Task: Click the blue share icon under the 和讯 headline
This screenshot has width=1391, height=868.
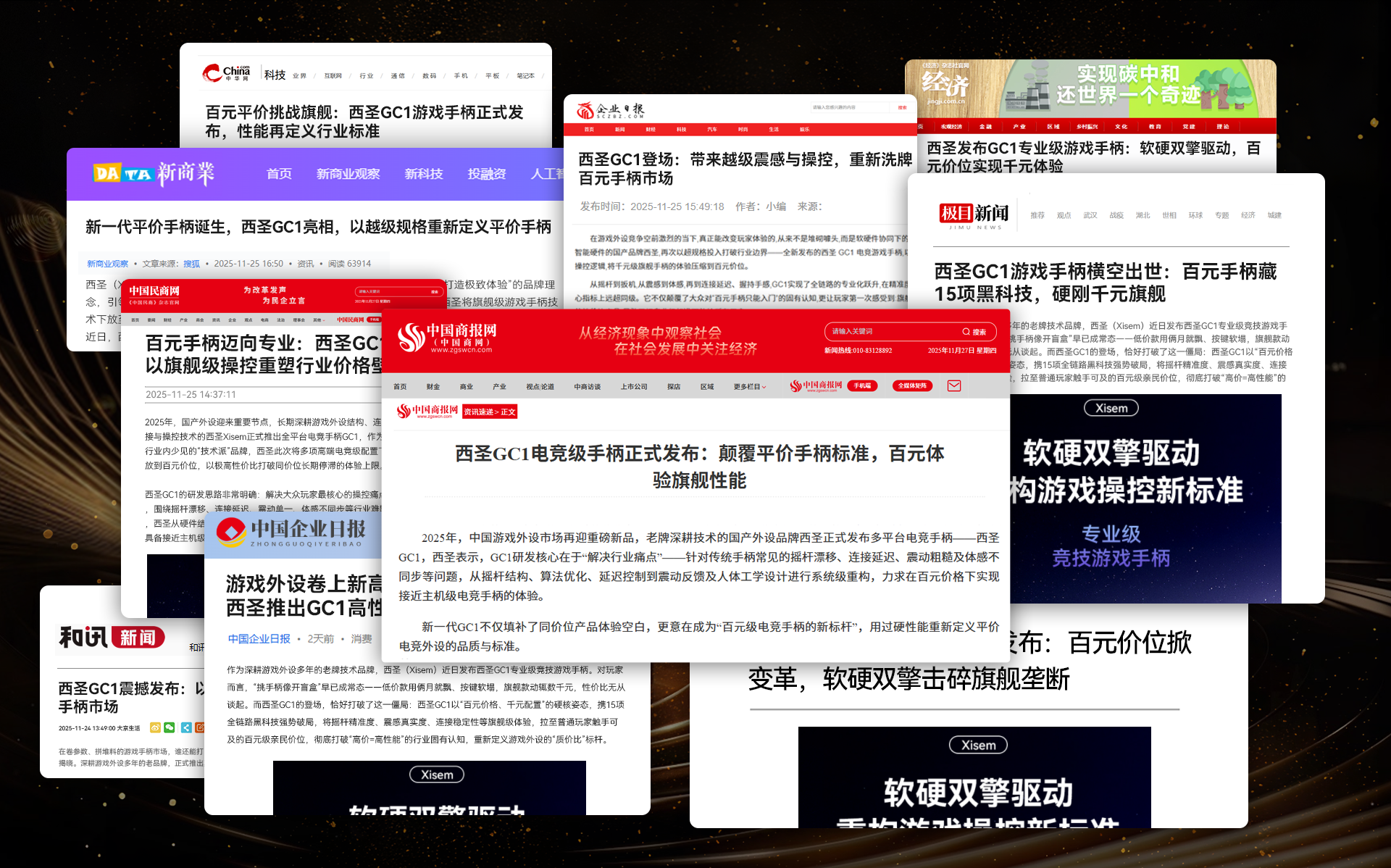Action: click(x=186, y=727)
